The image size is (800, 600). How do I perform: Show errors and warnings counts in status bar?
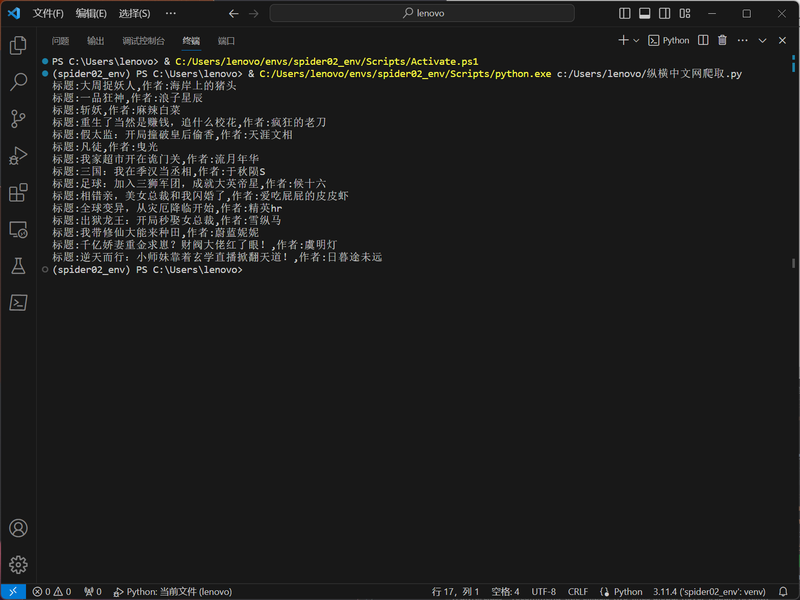coord(52,592)
